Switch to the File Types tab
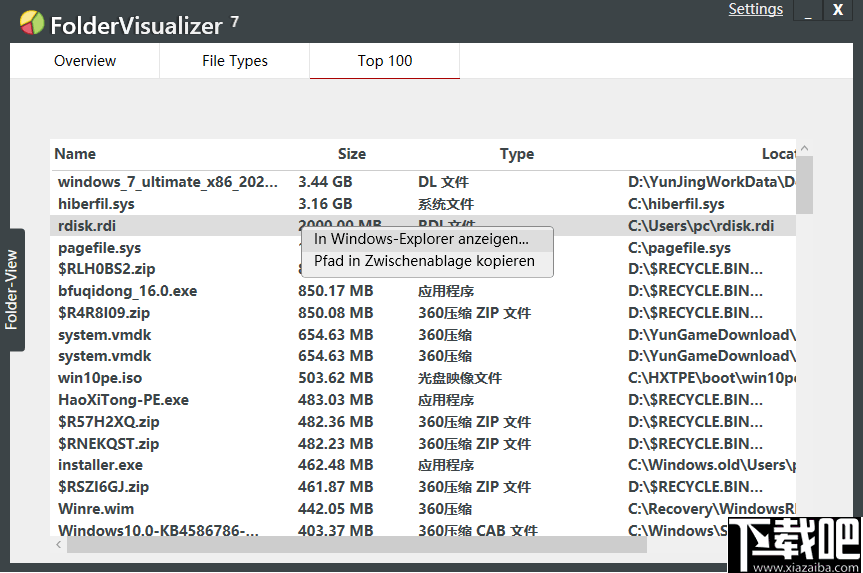This screenshot has height=573, width=863. (x=234, y=61)
